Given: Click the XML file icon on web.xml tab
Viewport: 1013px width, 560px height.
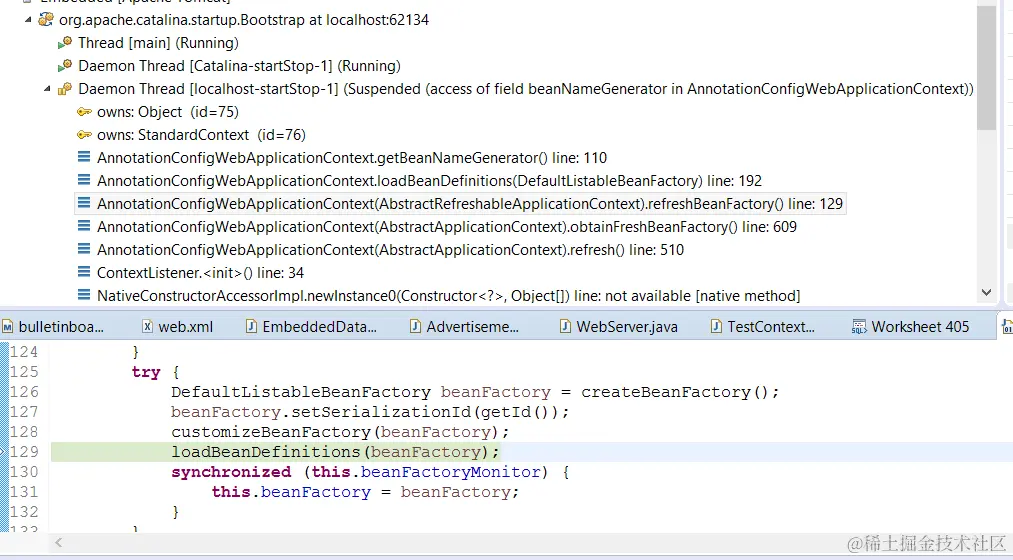Looking at the screenshot, I should [147, 327].
